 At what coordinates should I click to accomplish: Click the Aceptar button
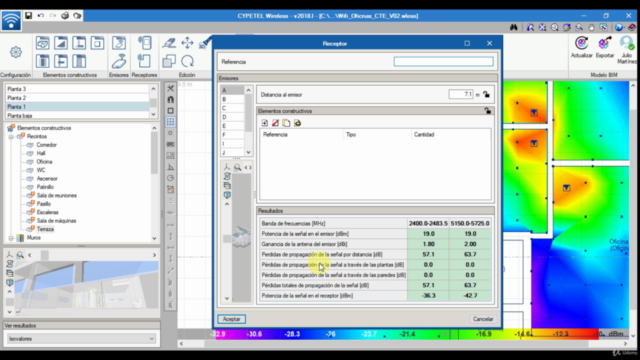tap(231, 319)
